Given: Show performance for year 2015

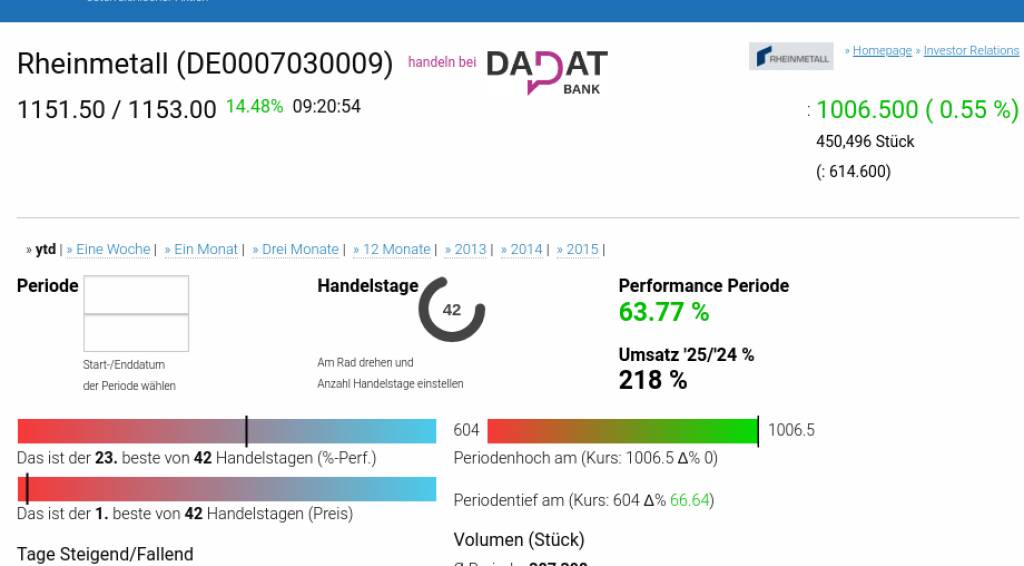Looking at the screenshot, I should [580, 250].
